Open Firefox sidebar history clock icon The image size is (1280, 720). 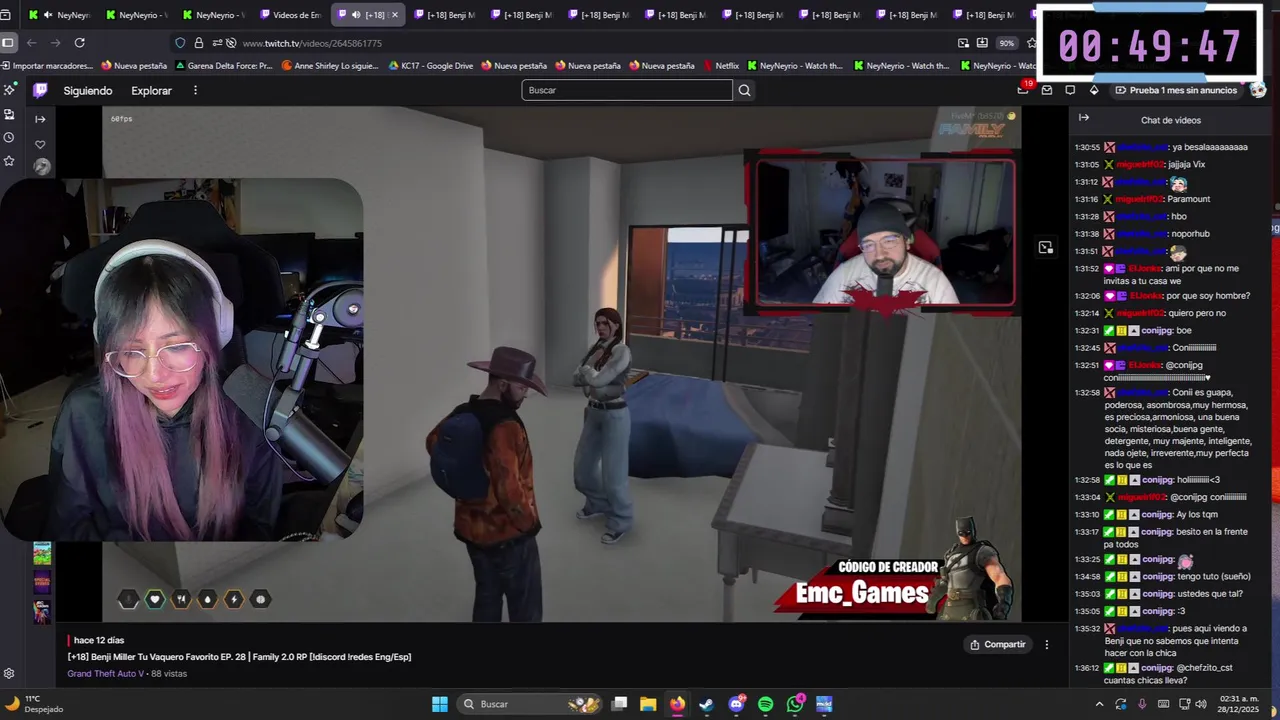point(9,137)
